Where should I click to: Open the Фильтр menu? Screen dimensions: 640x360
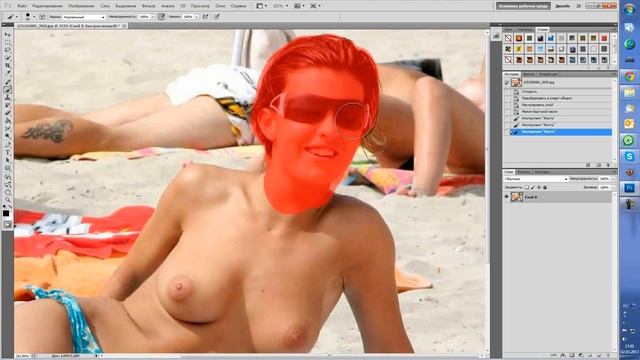click(x=149, y=6)
